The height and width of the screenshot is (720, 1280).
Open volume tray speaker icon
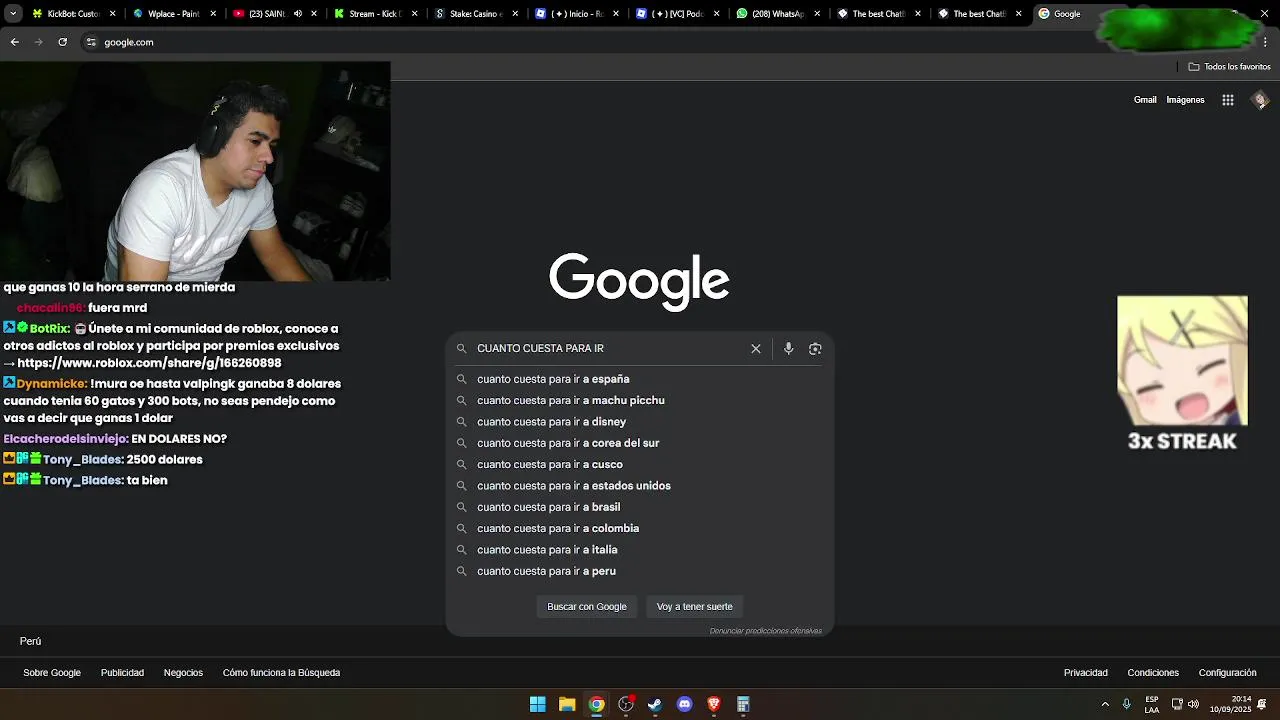point(1193,704)
